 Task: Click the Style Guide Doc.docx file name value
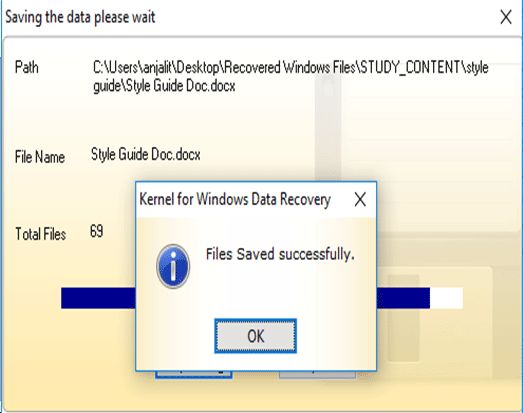pyautogui.click(x=146, y=155)
